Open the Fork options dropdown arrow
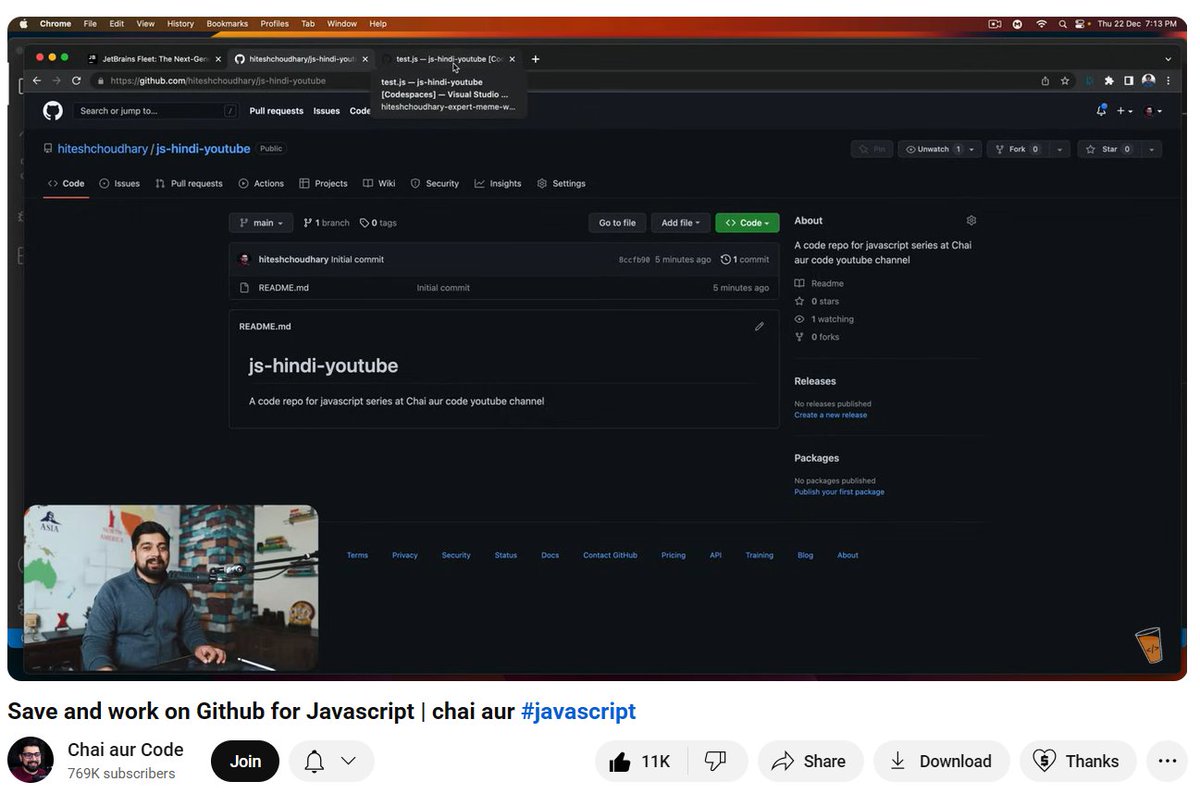 click(1060, 149)
